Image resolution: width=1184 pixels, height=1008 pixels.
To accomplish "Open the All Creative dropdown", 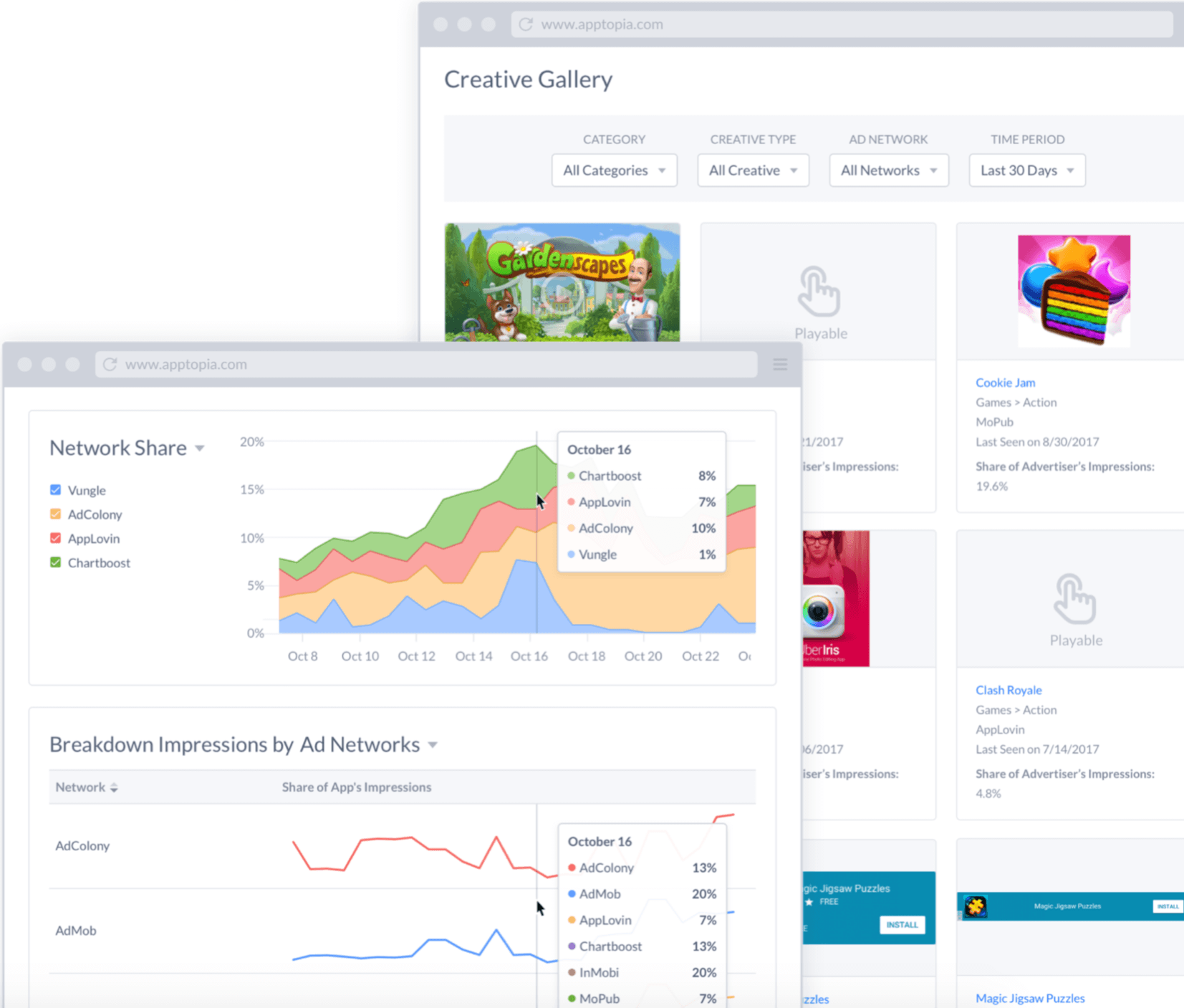I will (x=753, y=171).
